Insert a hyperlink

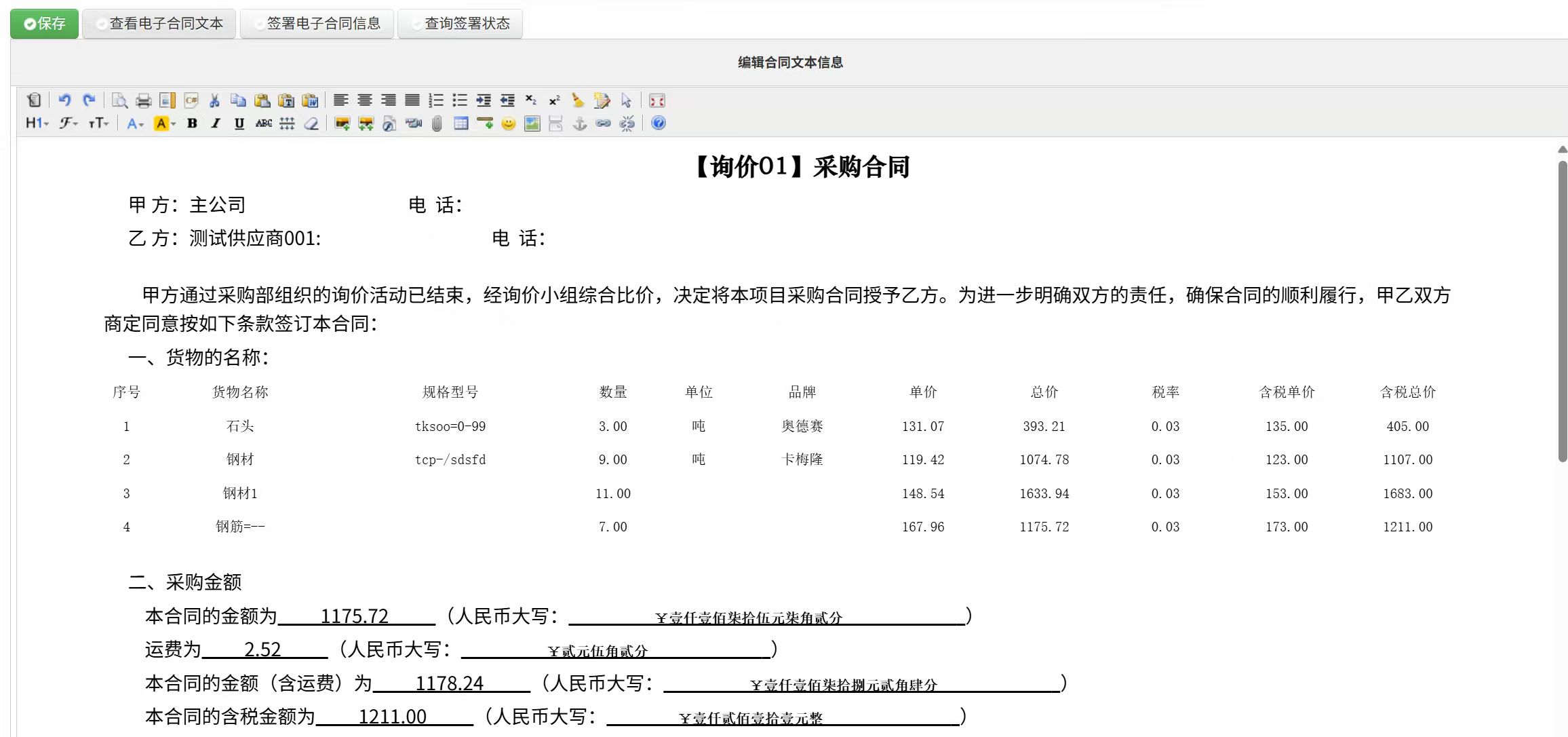pos(602,123)
